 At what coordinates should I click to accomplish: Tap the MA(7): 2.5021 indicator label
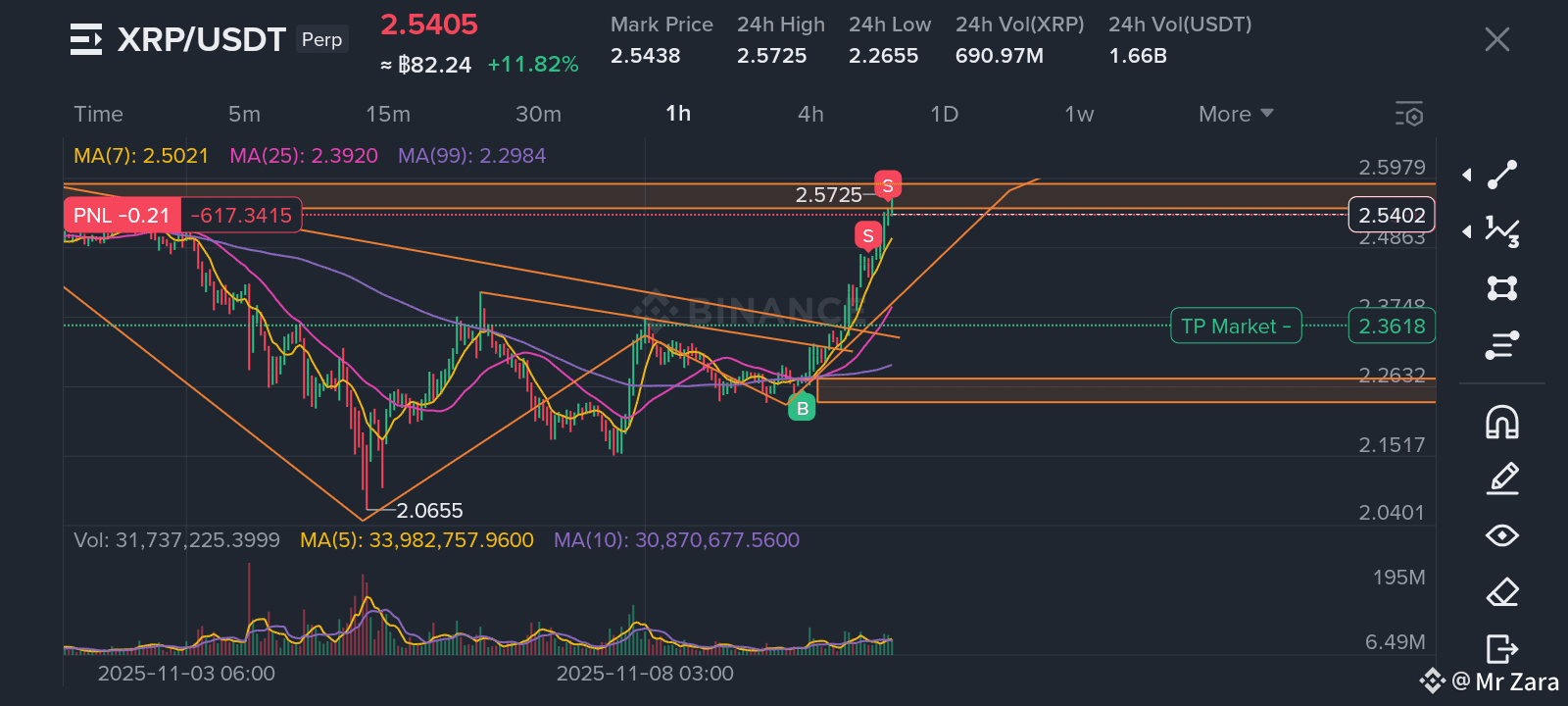tap(141, 156)
